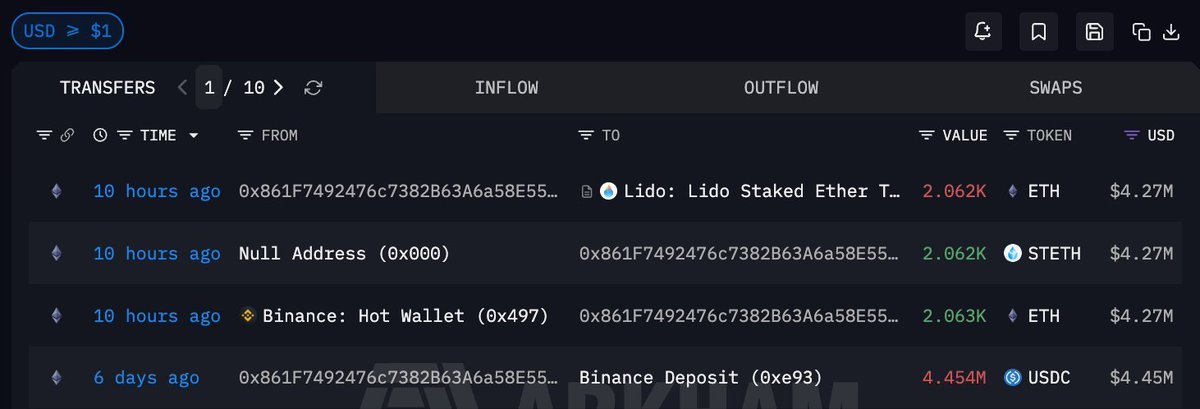
Task: Click the bookmark icon
Action: click(1038, 32)
